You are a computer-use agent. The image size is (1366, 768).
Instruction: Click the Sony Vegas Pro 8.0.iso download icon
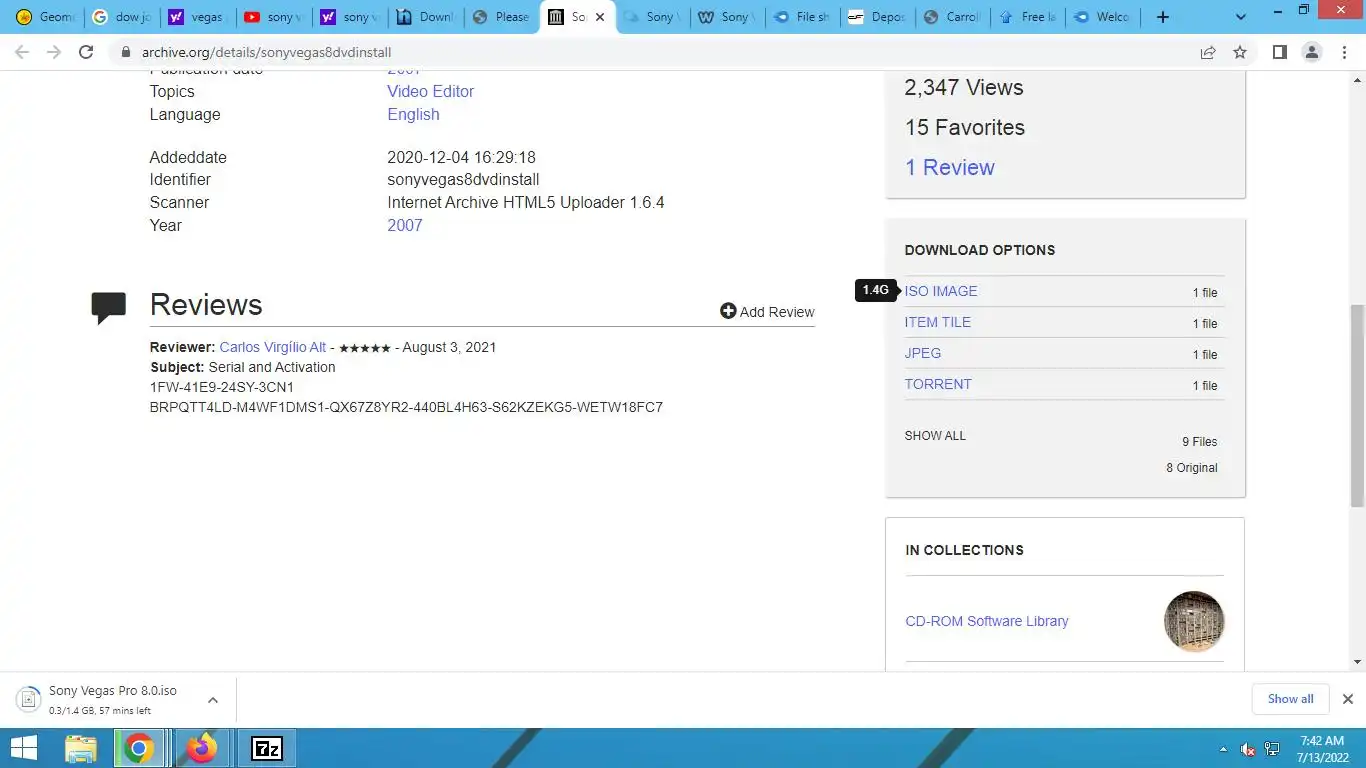(28, 699)
